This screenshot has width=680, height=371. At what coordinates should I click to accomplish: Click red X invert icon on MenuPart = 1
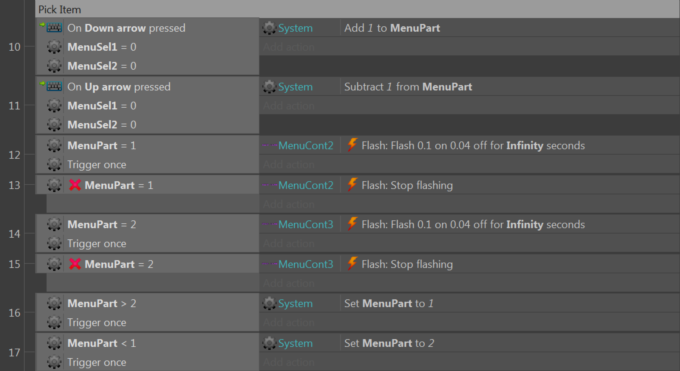coord(75,185)
